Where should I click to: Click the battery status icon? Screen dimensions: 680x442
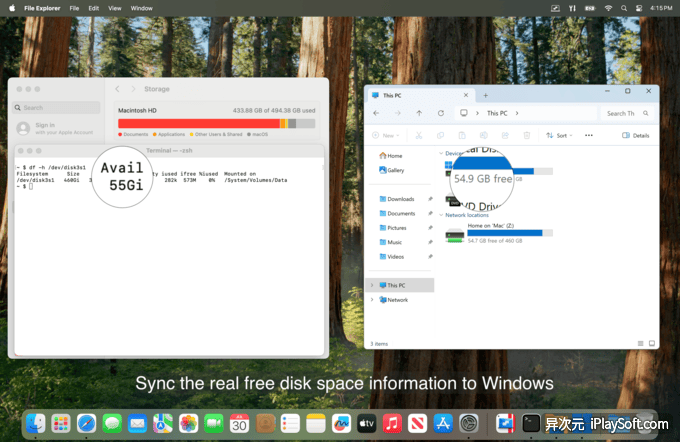pyautogui.click(x=590, y=8)
